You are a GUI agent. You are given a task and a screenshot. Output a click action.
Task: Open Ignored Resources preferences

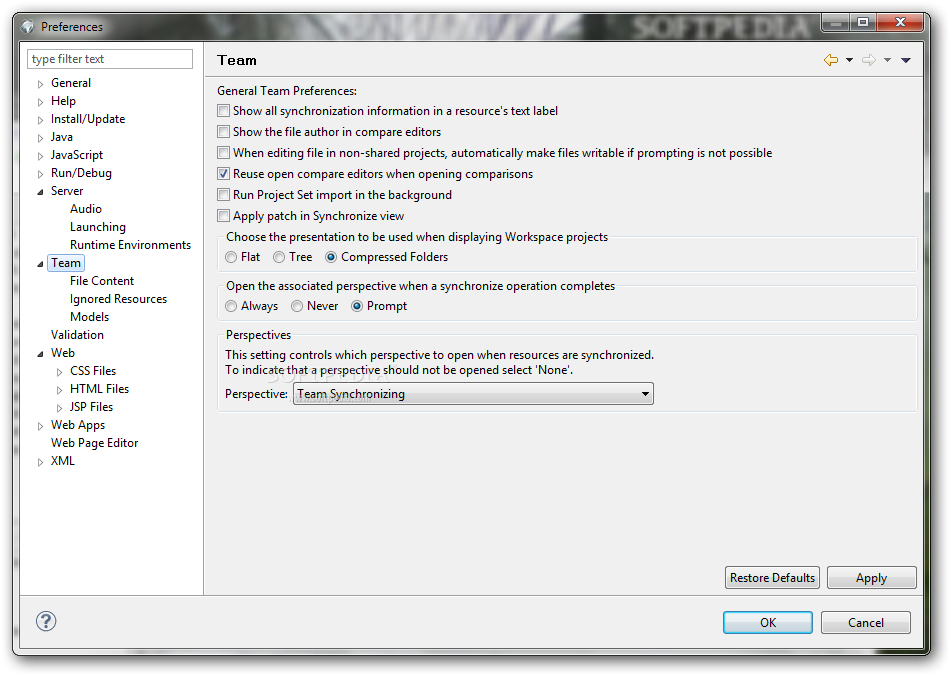coord(118,299)
